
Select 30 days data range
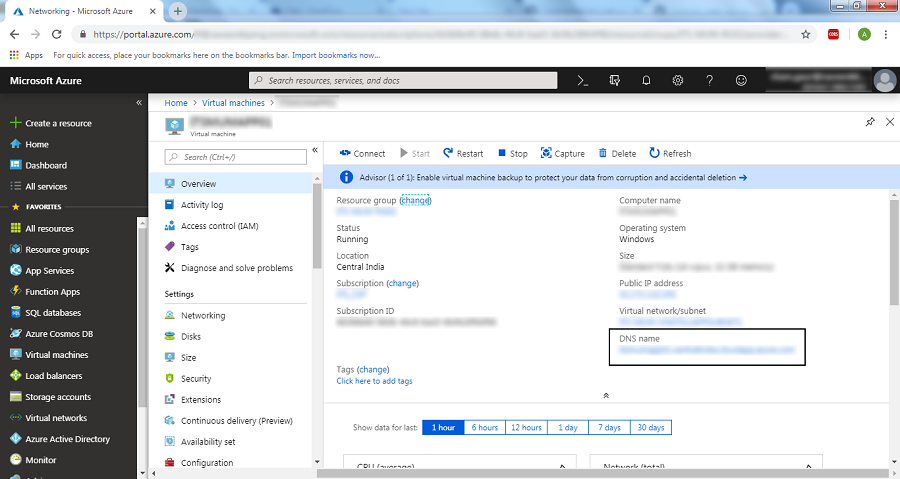651,427
